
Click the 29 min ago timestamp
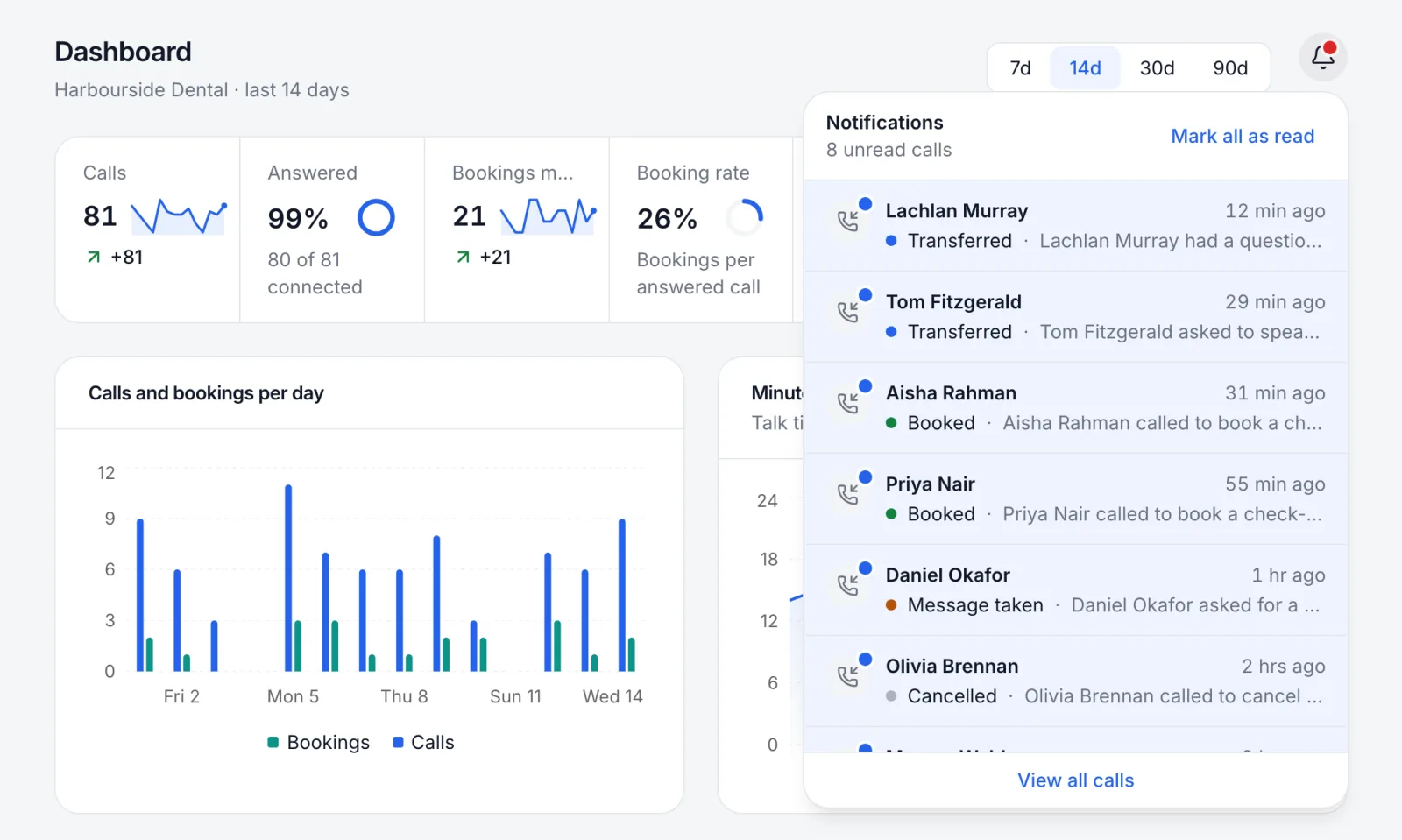[1275, 302]
